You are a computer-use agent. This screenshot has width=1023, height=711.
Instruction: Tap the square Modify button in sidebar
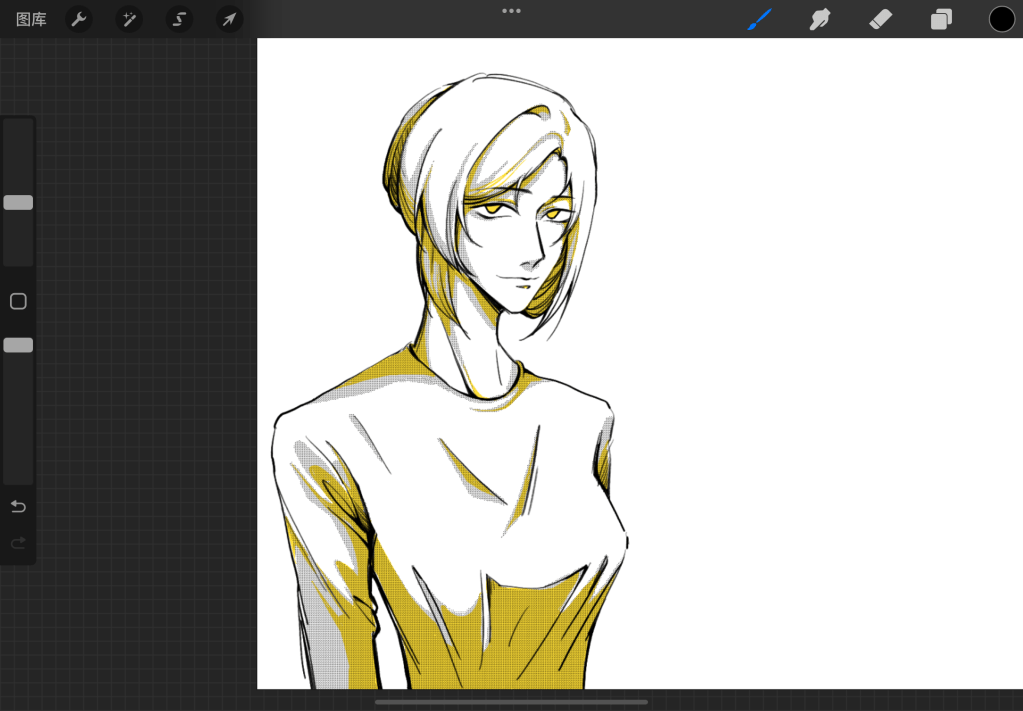click(18, 301)
